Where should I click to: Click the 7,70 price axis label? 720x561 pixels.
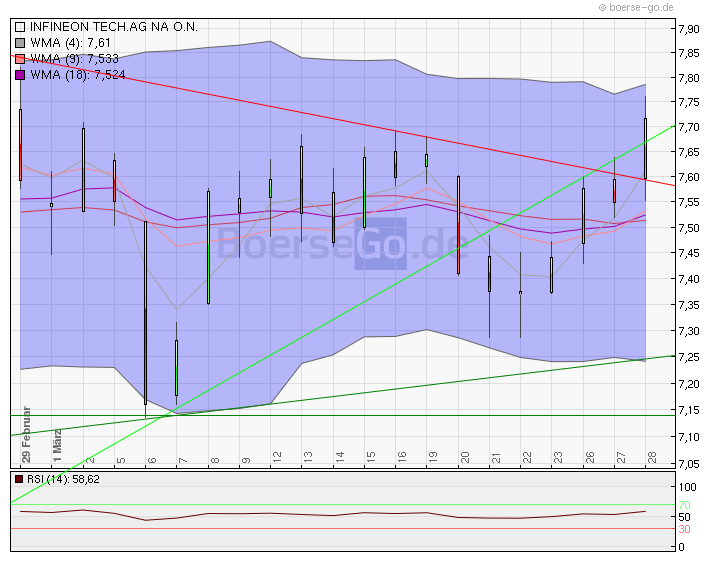coord(689,127)
